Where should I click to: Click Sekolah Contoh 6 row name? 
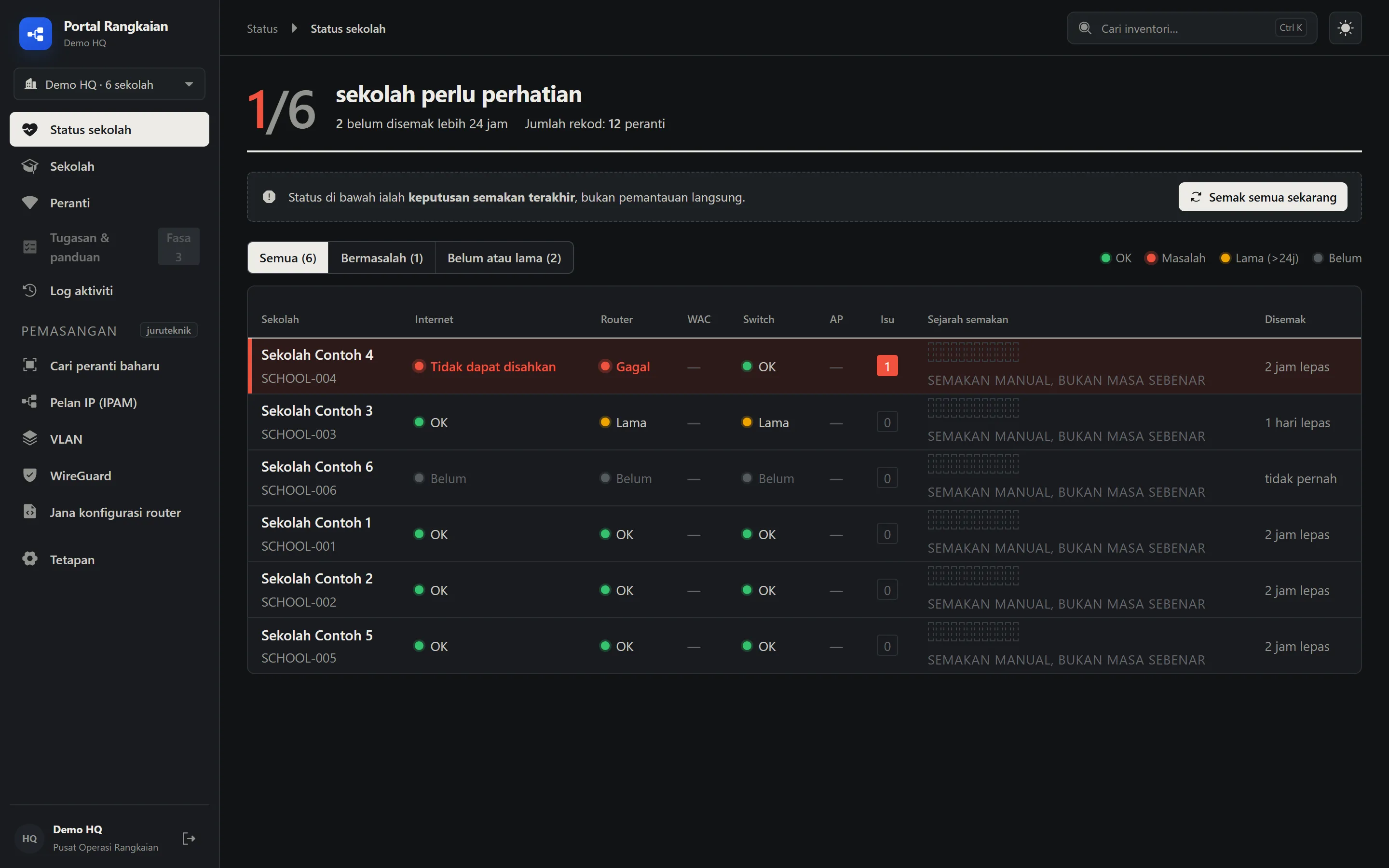[x=317, y=467]
